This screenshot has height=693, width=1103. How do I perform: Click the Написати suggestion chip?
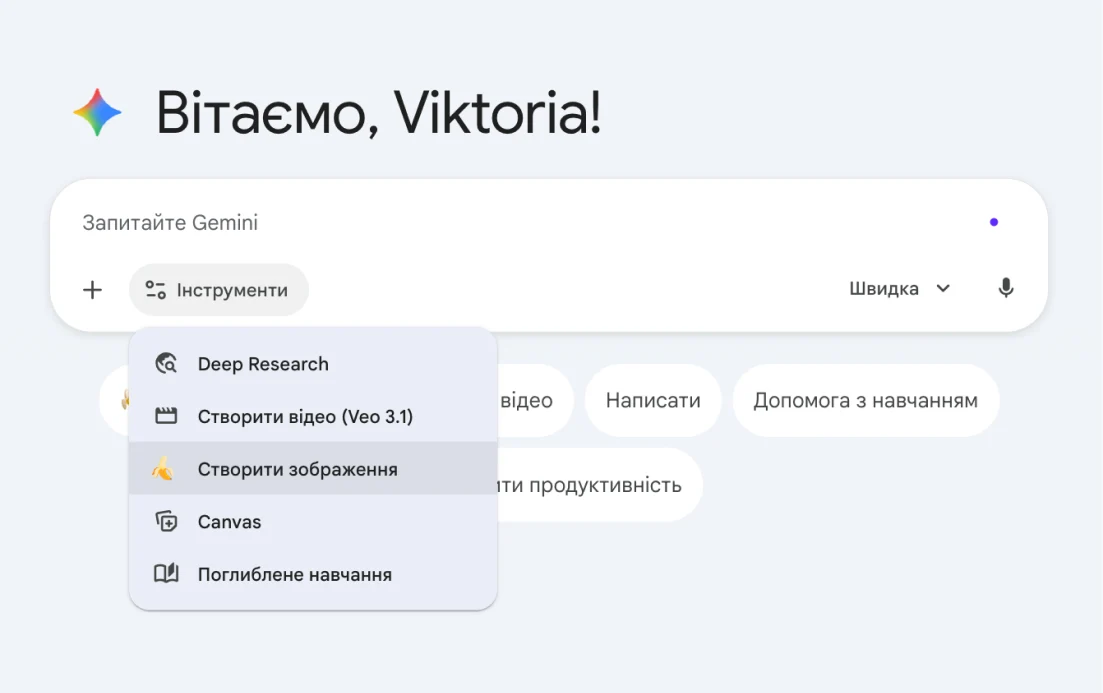pyautogui.click(x=653, y=400)
